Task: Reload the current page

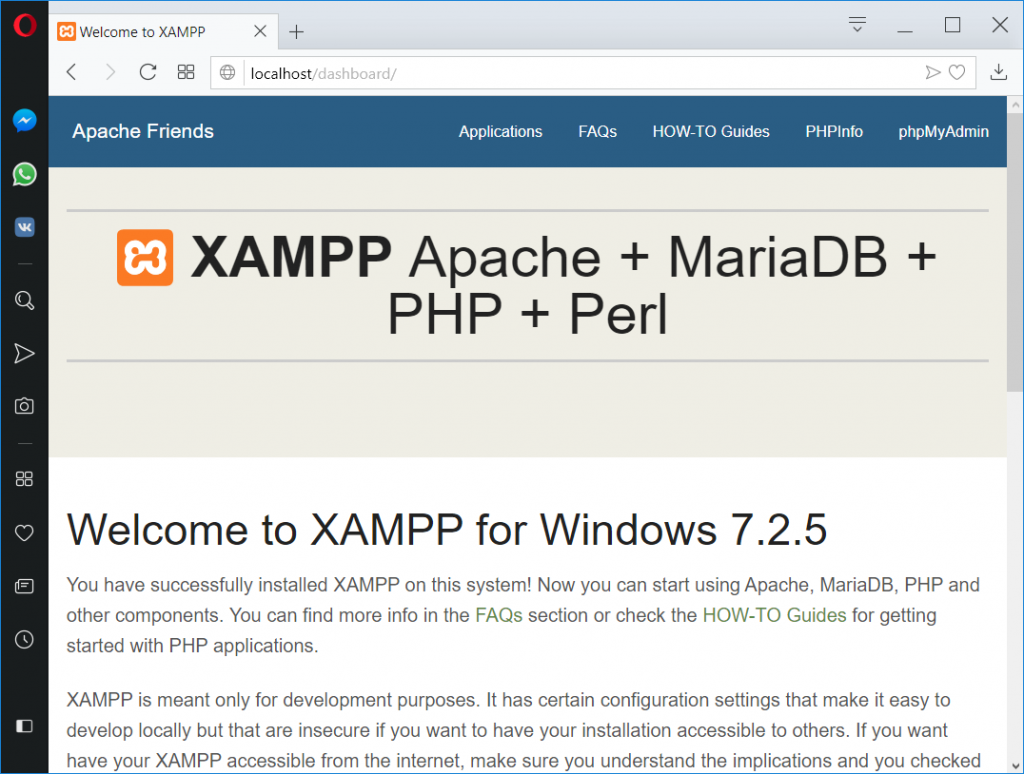Action: pyautogui.click(x=148, y=72)
